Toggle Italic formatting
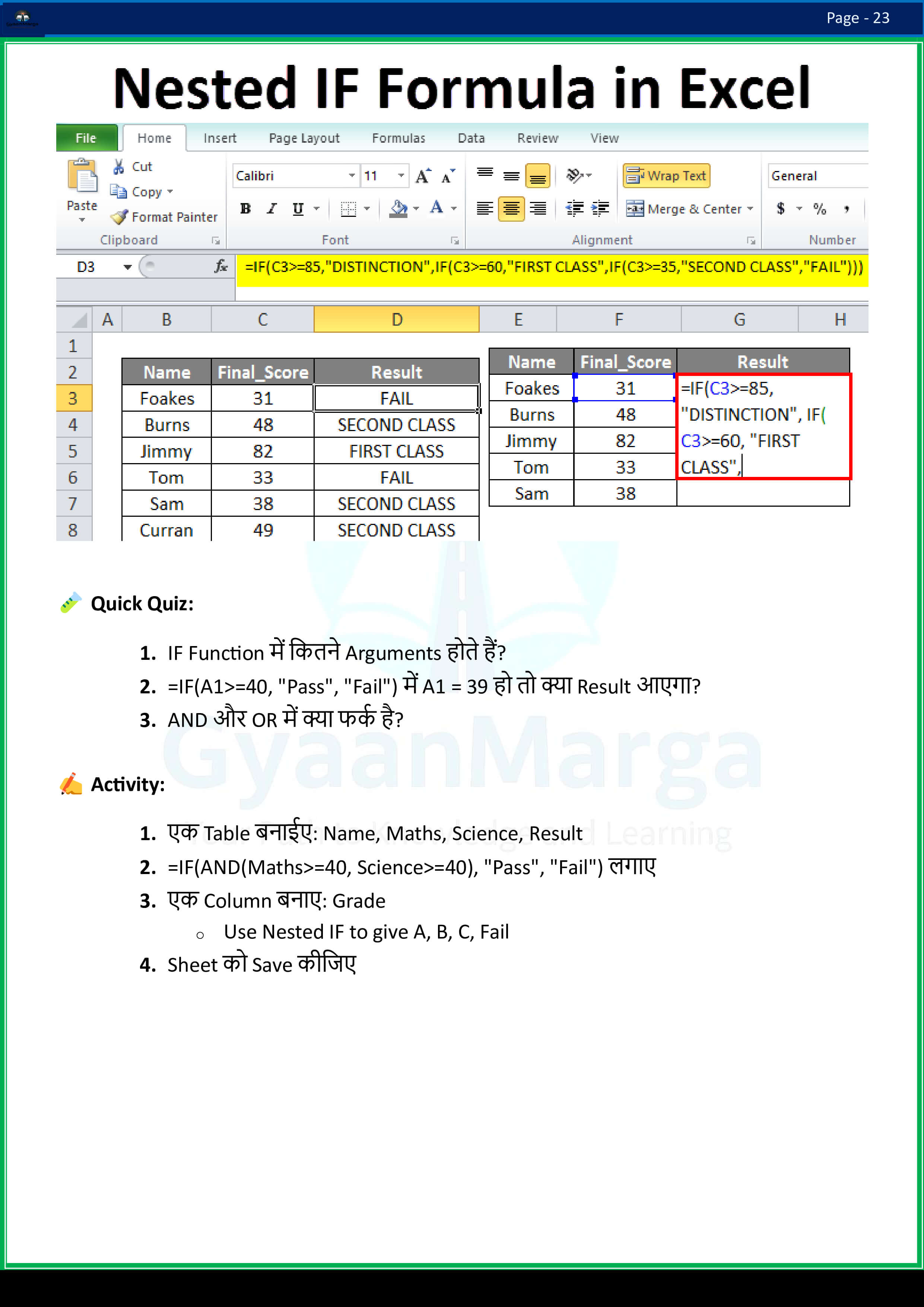This screenshot has height=1307, width=924. (x=272, y=209)
